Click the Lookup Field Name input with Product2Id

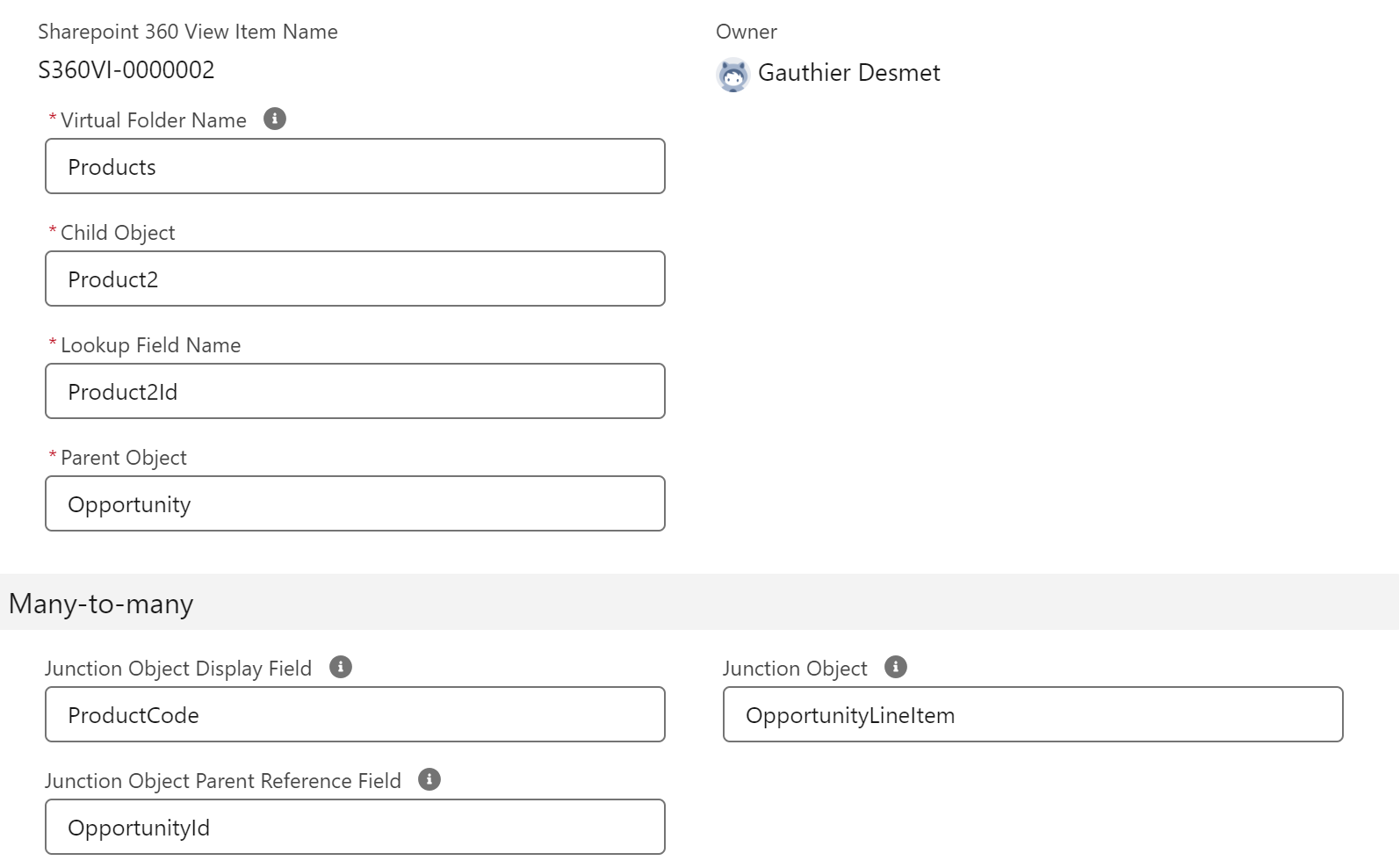(x=355, y=392)
